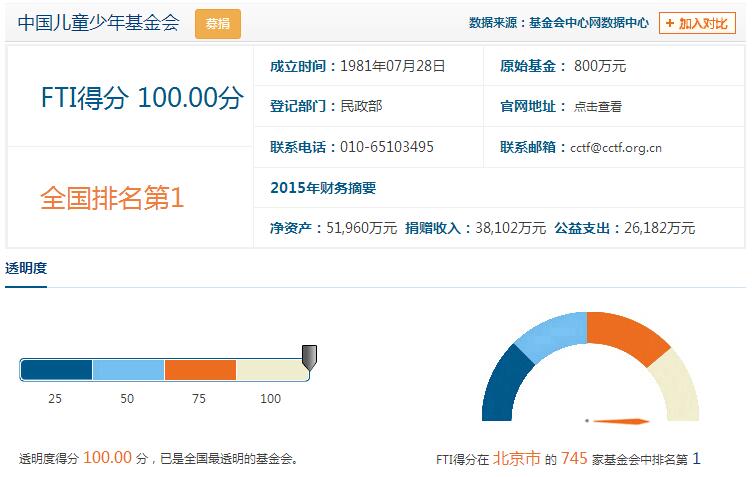The image size is (752, 477).
Task: Click the donation income value 38,102万元
Action: [510, 228]
